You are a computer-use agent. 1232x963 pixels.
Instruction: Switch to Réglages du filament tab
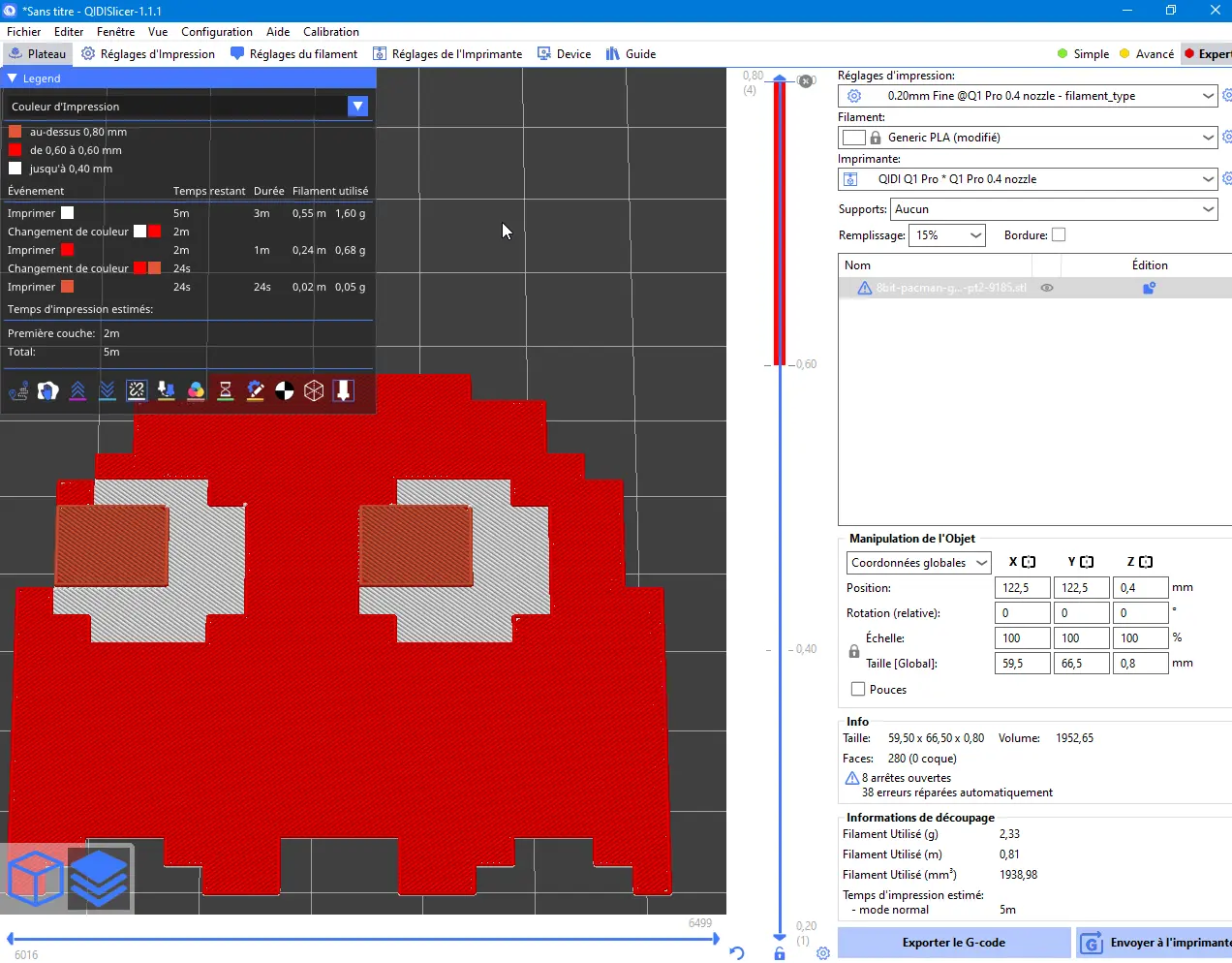tap(294, 54)
